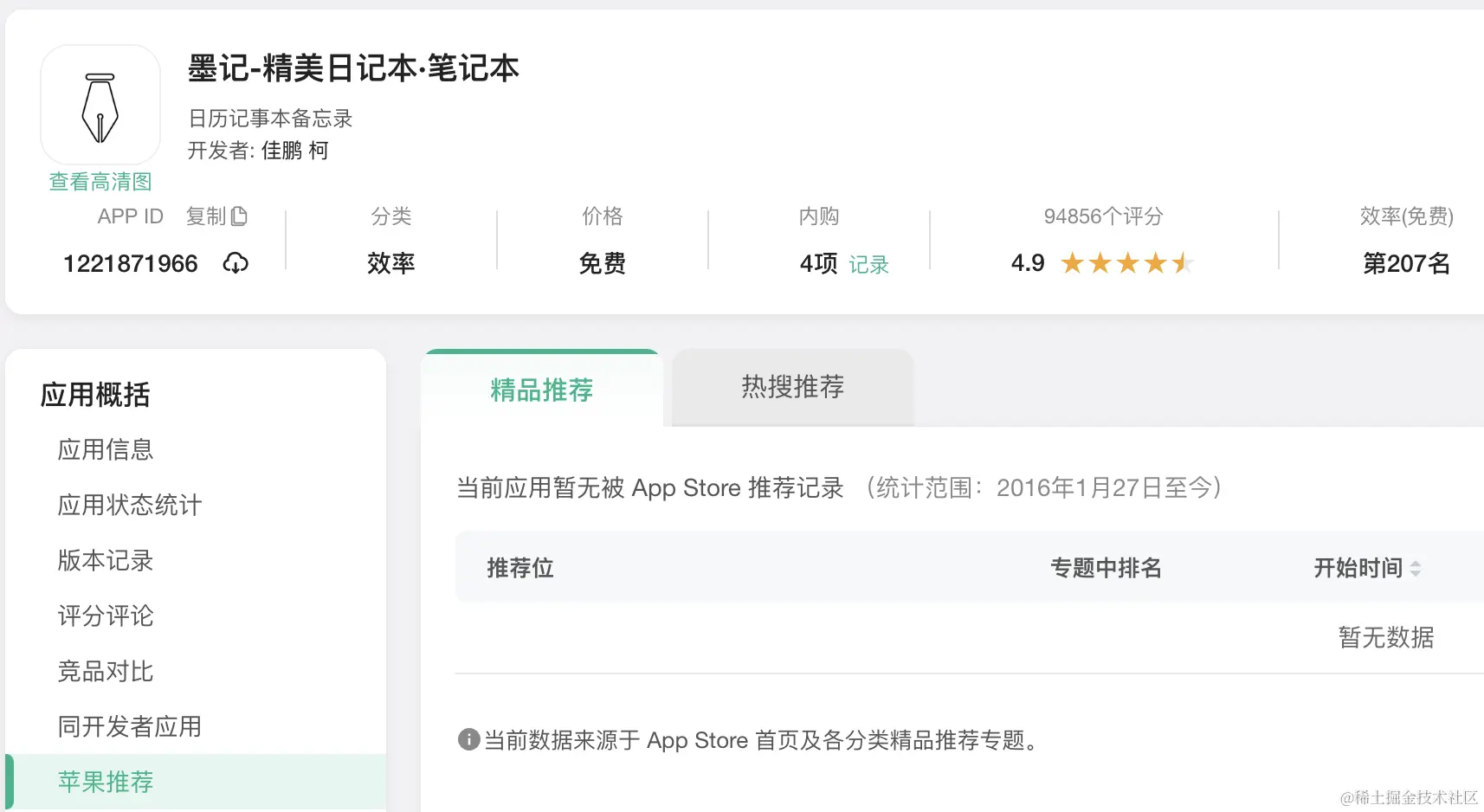Click the 专题中排名 column header
Screen dimensions: 1484x812
click(x=1106, y=568)
